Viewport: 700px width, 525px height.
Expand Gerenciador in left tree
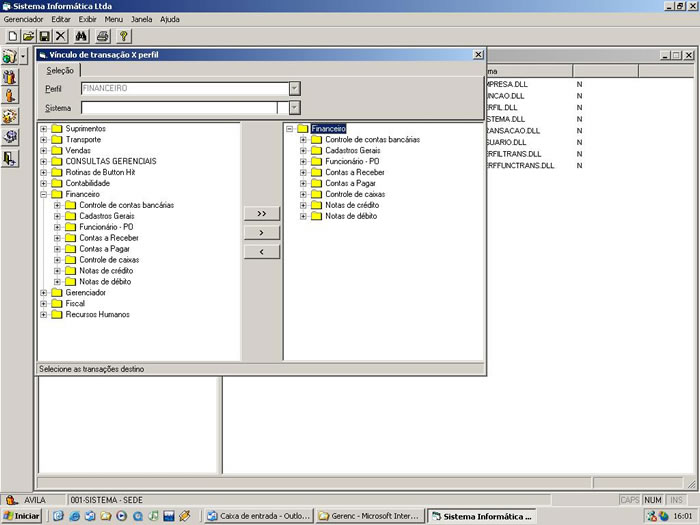click(x=44, y=292)
